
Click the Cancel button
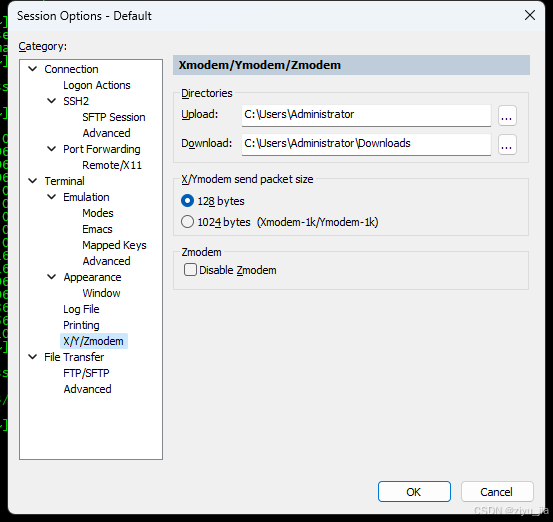click(497, 491)
